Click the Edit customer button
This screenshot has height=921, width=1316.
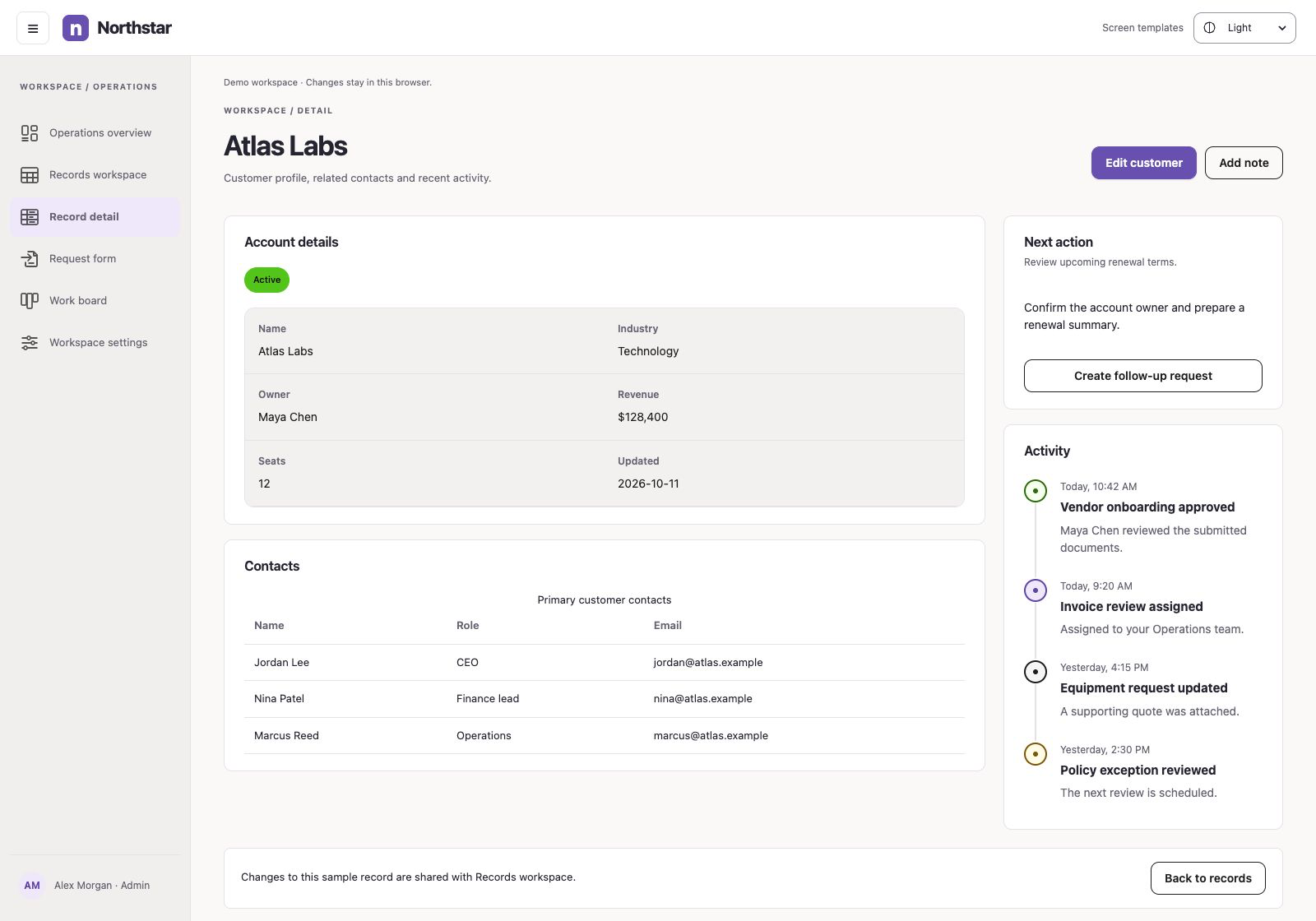1144,163
